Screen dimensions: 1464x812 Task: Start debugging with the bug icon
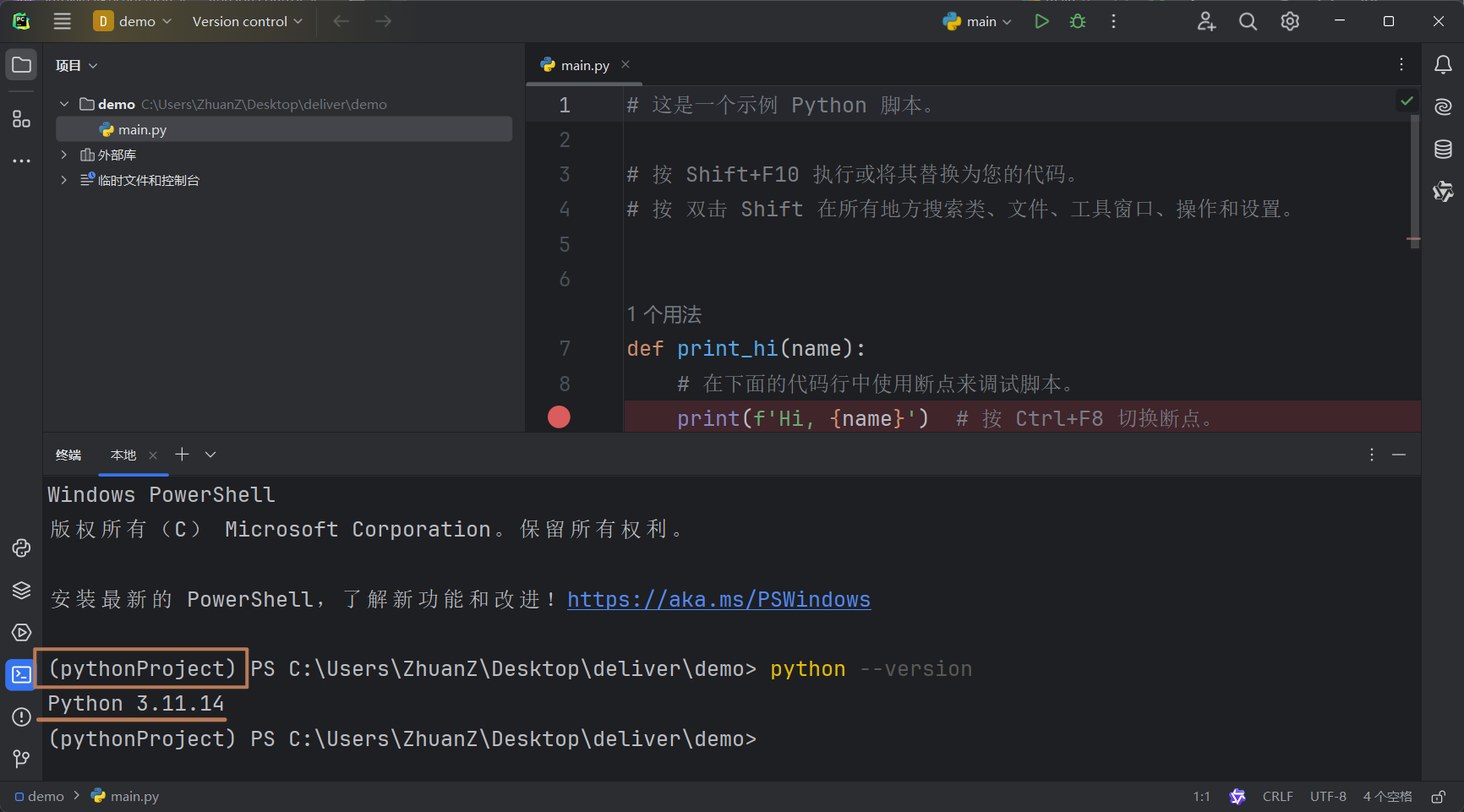1078,21
